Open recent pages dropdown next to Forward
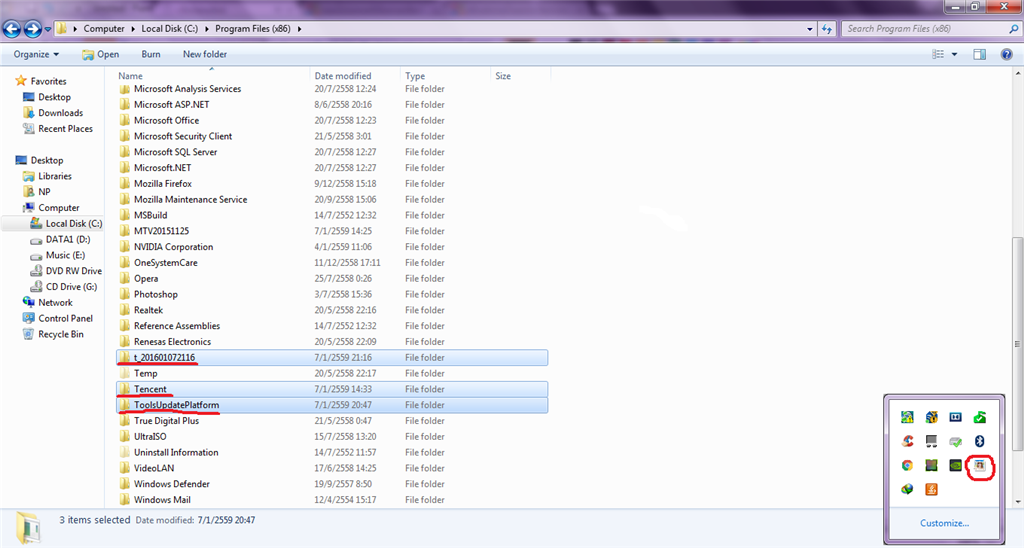This screenshot has width=1024, height=548. point(48,29)
